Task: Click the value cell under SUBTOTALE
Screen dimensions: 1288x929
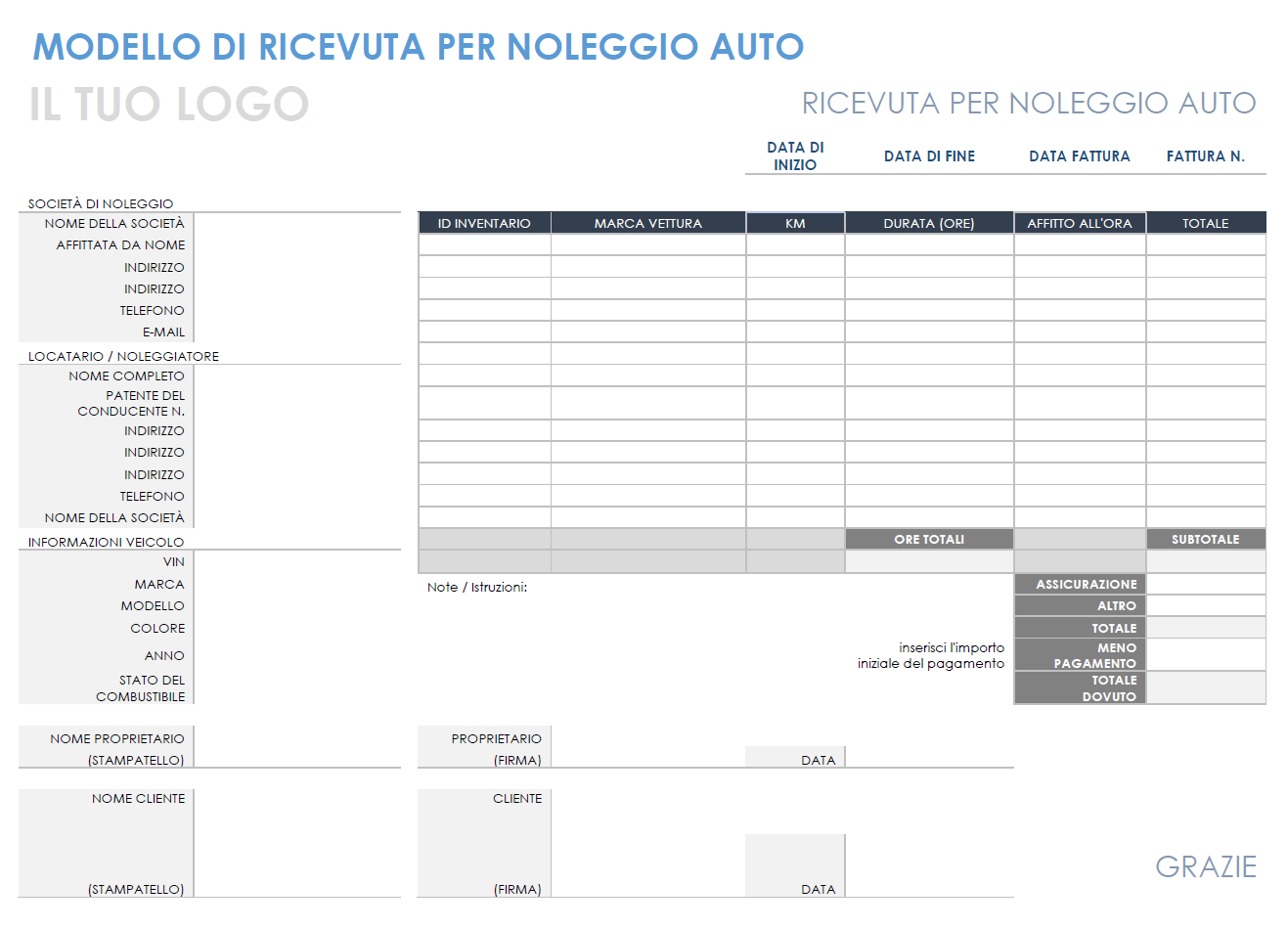Action: pos(1206,561)
